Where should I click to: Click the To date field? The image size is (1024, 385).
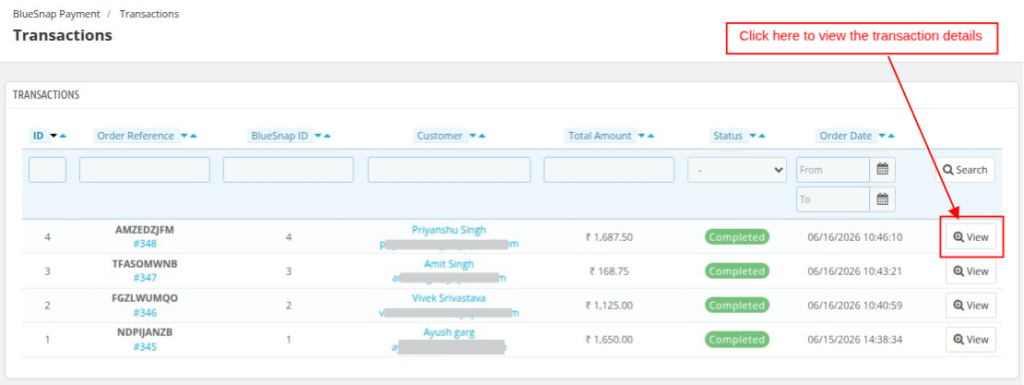(x=833, y=199)
